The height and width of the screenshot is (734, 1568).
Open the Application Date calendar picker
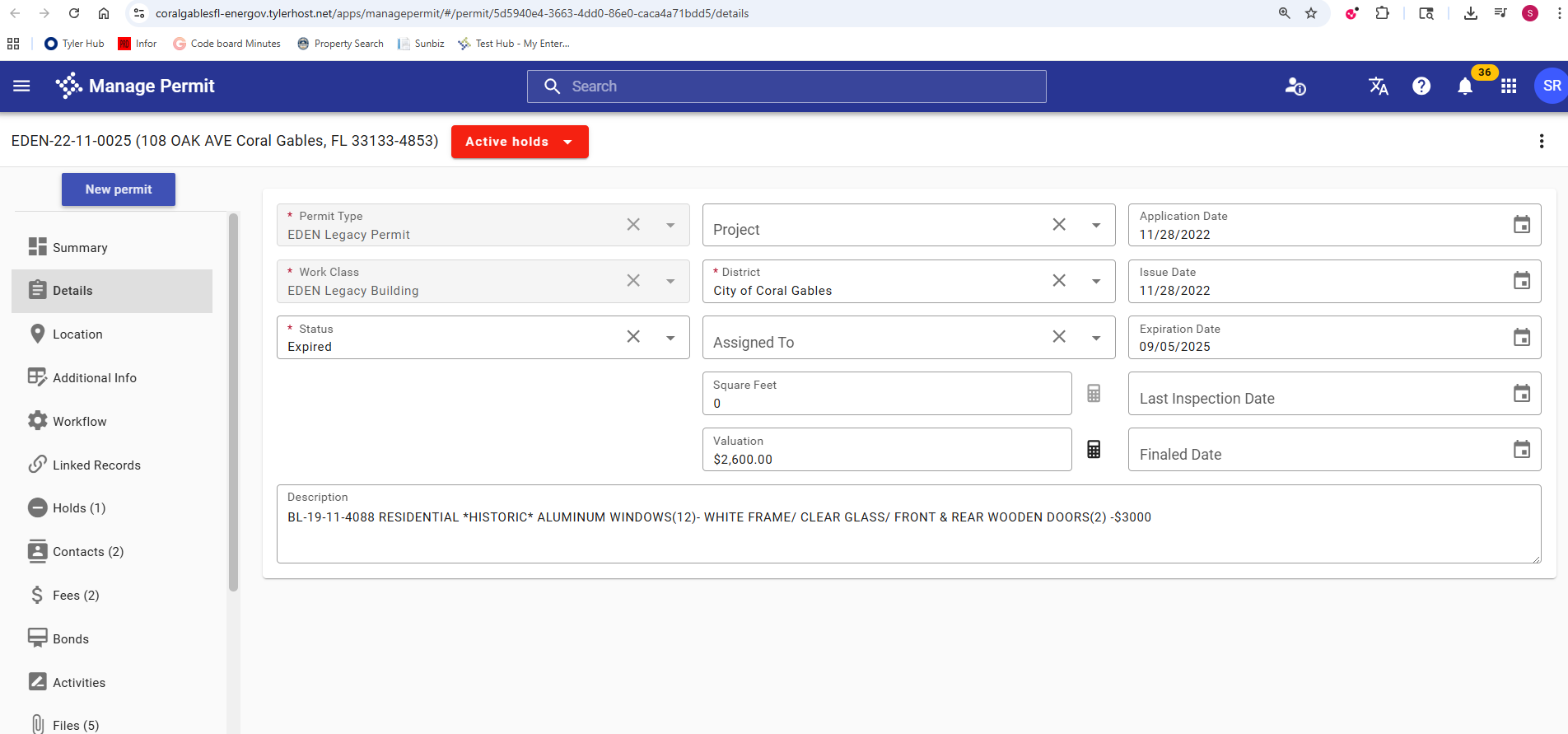(1521, 225)
